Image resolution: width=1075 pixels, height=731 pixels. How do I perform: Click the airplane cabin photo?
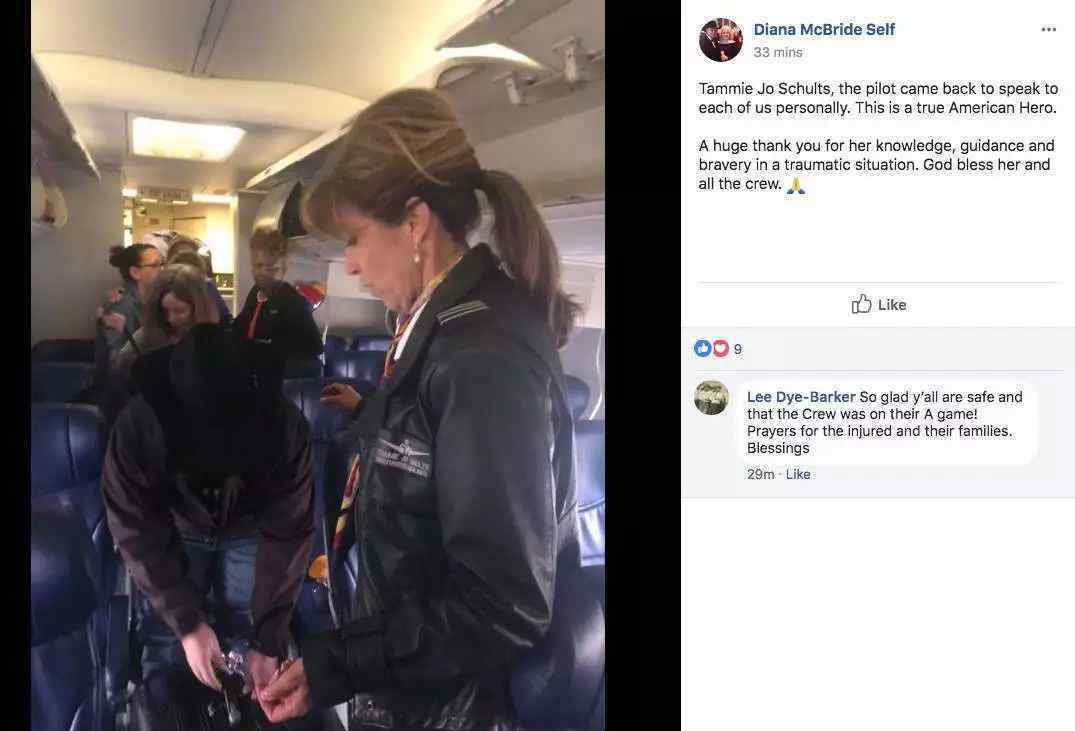pyautogui.click(x=317, y=366)
